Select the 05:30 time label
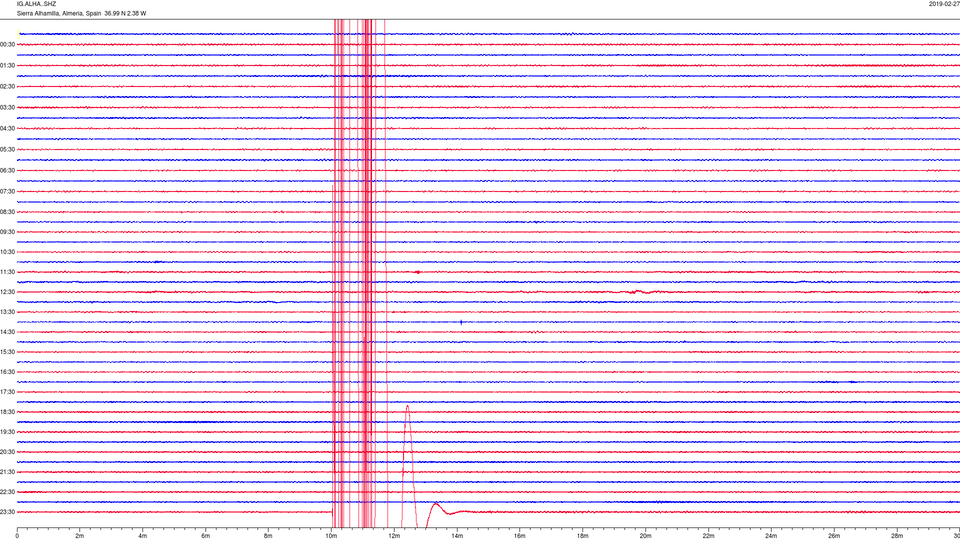960x540 pixels. pyautogui.click(x=7, y=149)
